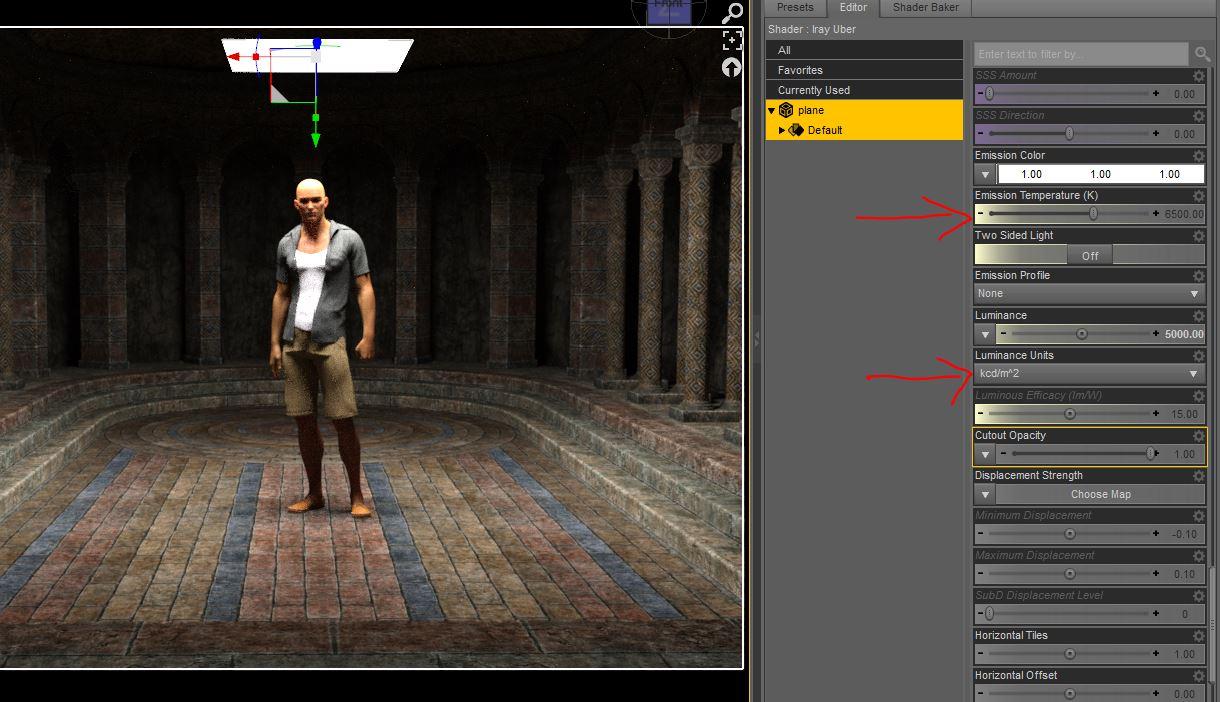
Task: Select the Default surface tree item
Action: [x=864, y=130]
